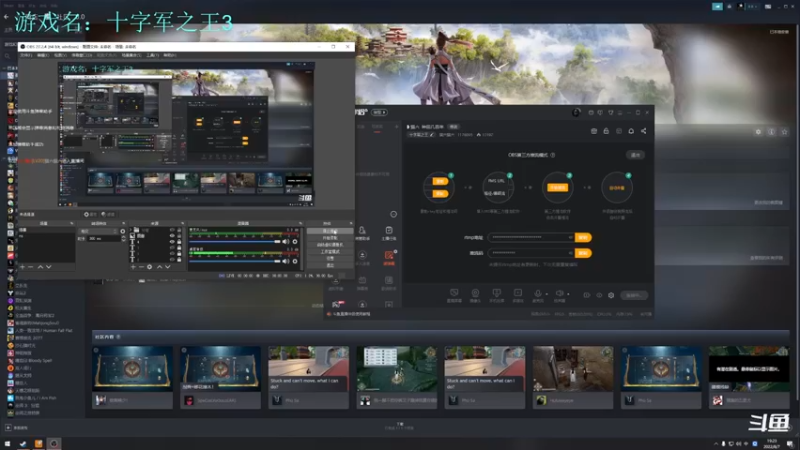Reveal hidden stream key with eye icon
Viewport: 800px width, 450px height.
(570, 253)
